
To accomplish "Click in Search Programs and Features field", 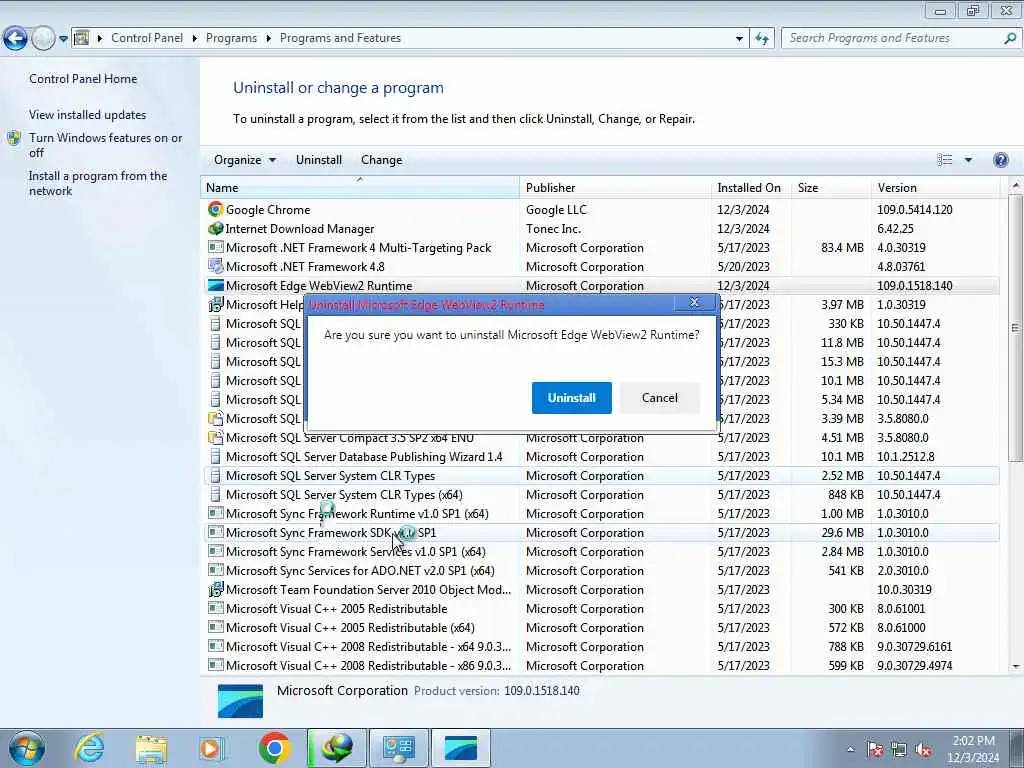I will click(x=893, y=39).
